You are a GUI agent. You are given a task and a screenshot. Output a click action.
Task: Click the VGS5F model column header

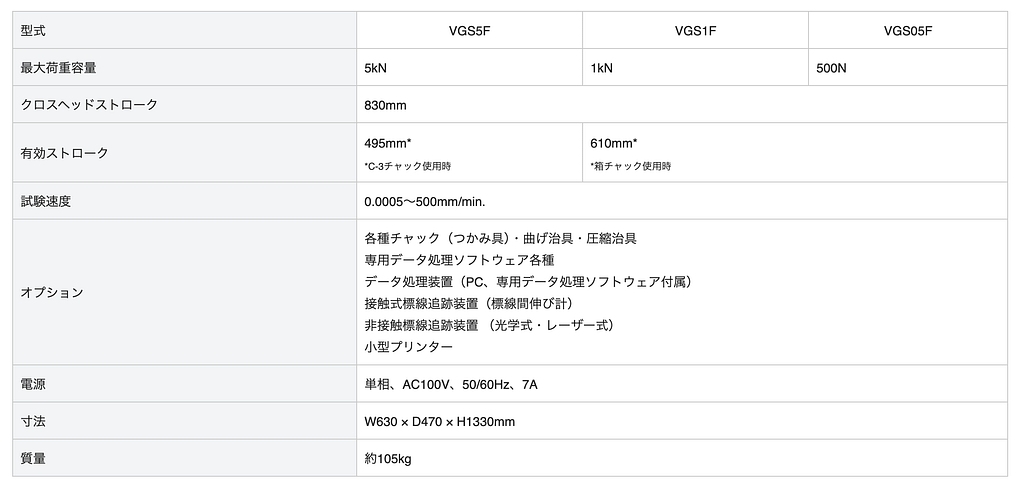[469, 31]
